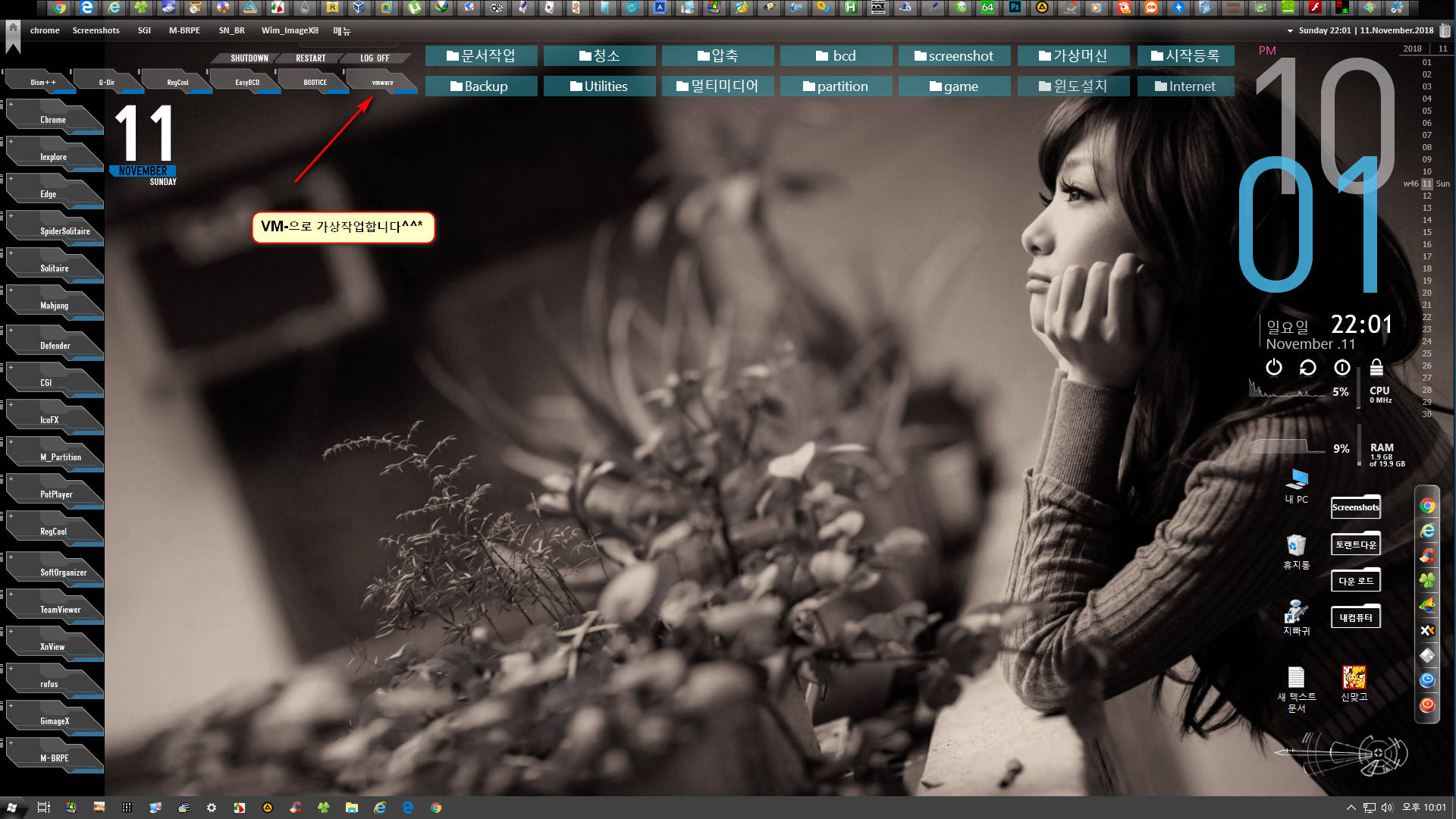Launch the 신맞고 game icon
1456x819 pixels.
1354,683
